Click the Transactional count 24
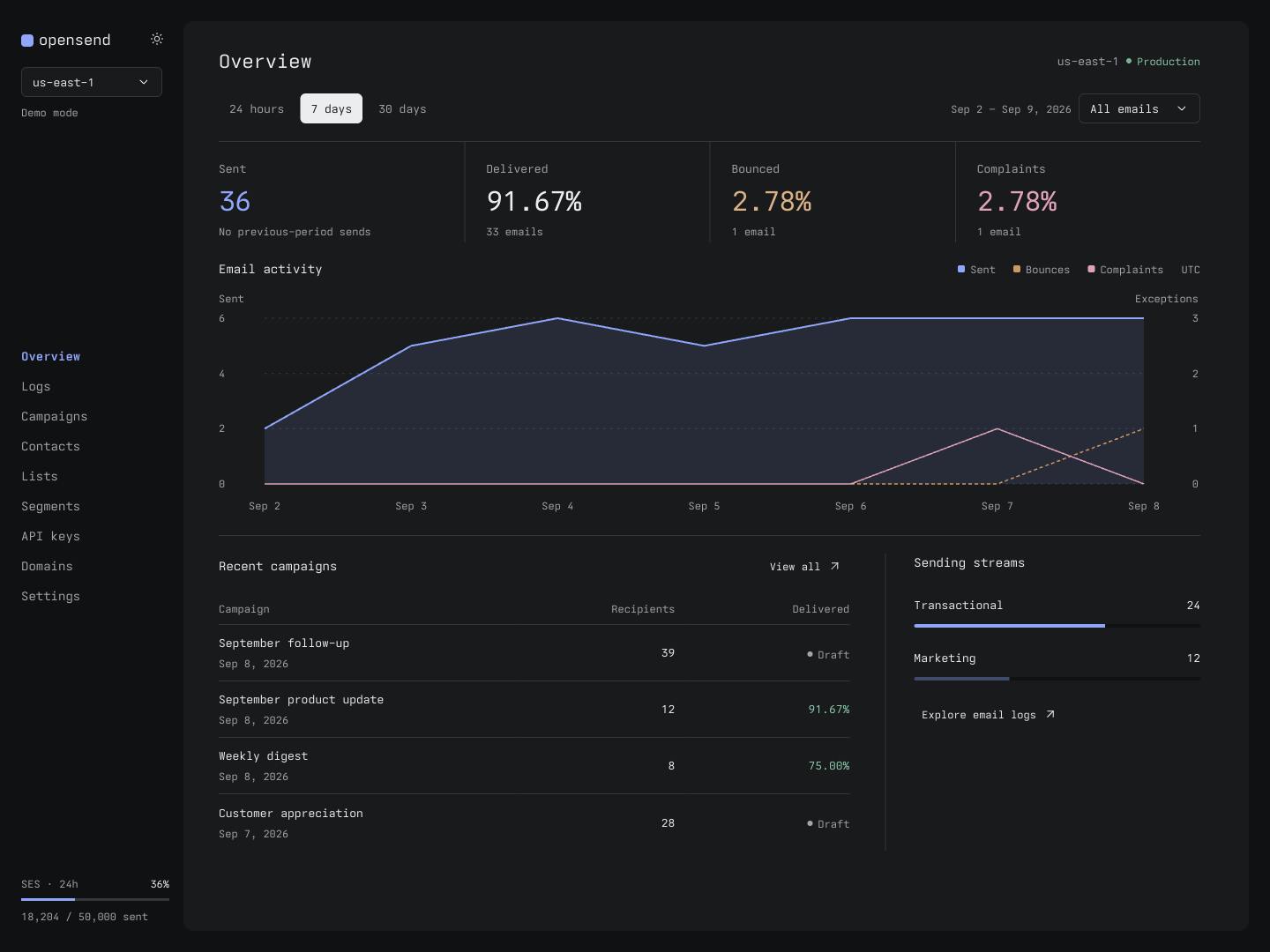Viewport: 1270px width, 952px height. [1193, 606]
